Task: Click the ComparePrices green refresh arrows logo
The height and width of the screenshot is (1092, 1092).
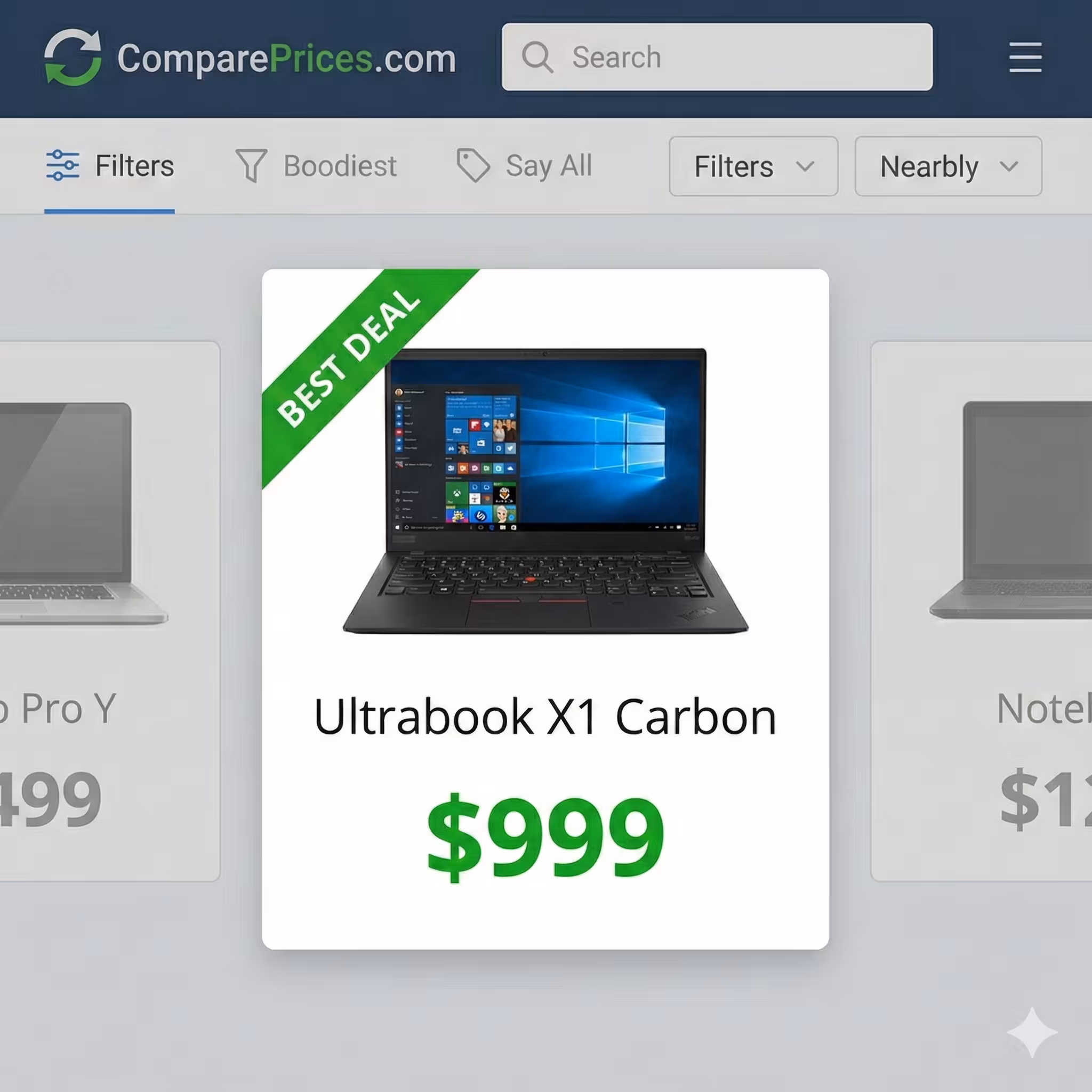Action: [x=73, y=57]
